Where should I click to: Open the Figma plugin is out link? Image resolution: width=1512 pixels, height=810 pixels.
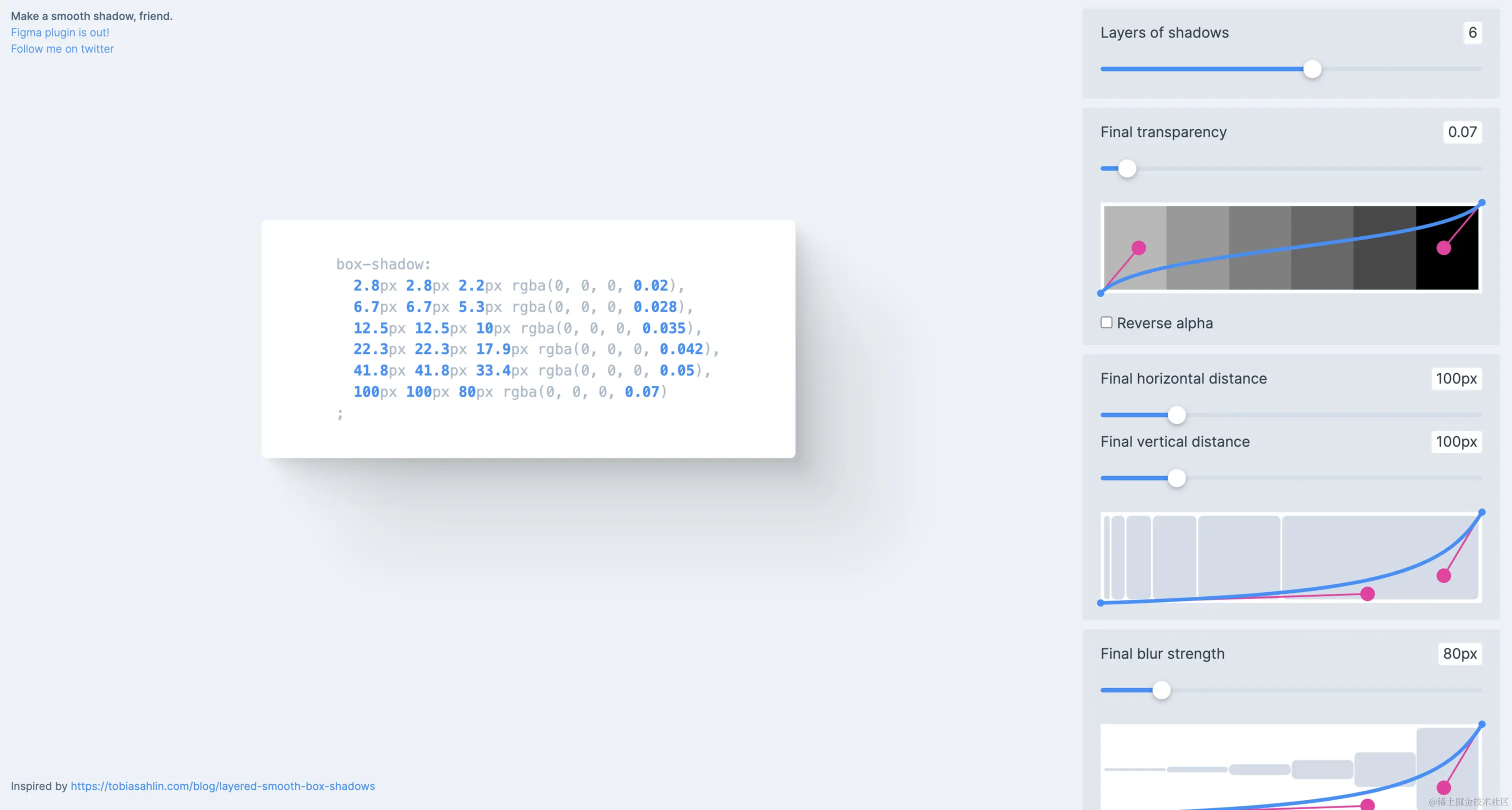coord(60,32)
